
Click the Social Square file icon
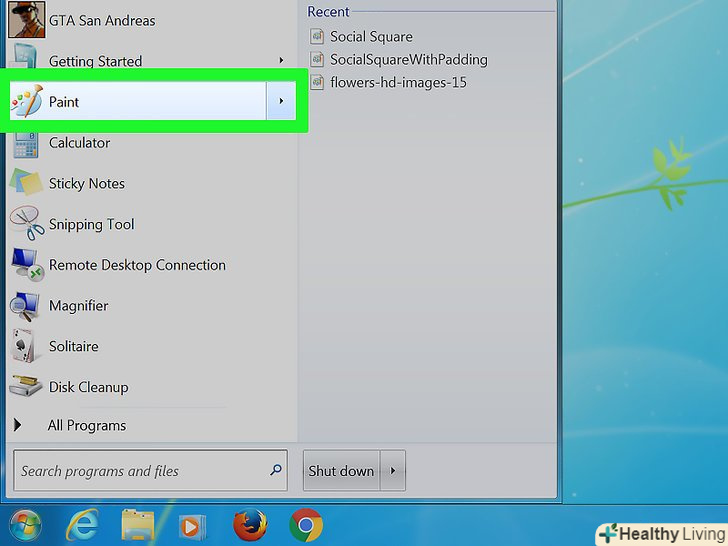317,36
